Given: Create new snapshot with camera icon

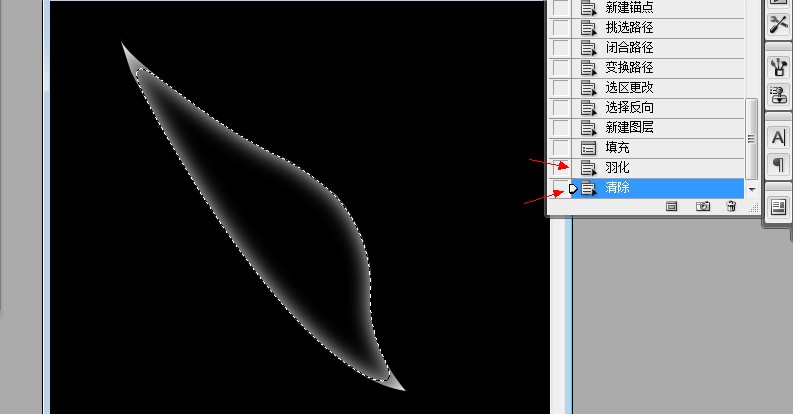Looking at the screenshot, I should click(x=702, y=206).
